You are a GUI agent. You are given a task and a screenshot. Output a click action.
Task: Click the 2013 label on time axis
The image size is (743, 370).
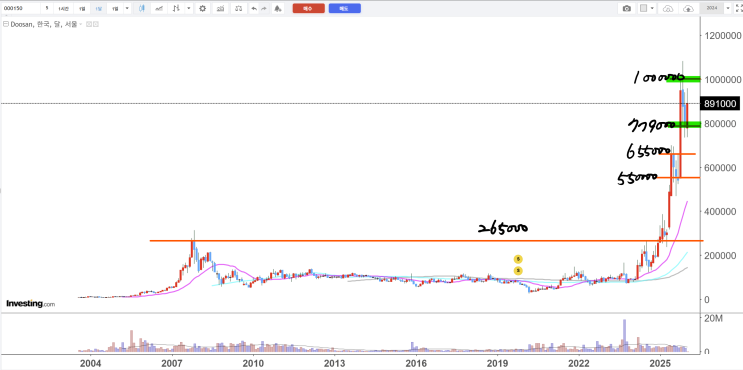tap(334, 363)
